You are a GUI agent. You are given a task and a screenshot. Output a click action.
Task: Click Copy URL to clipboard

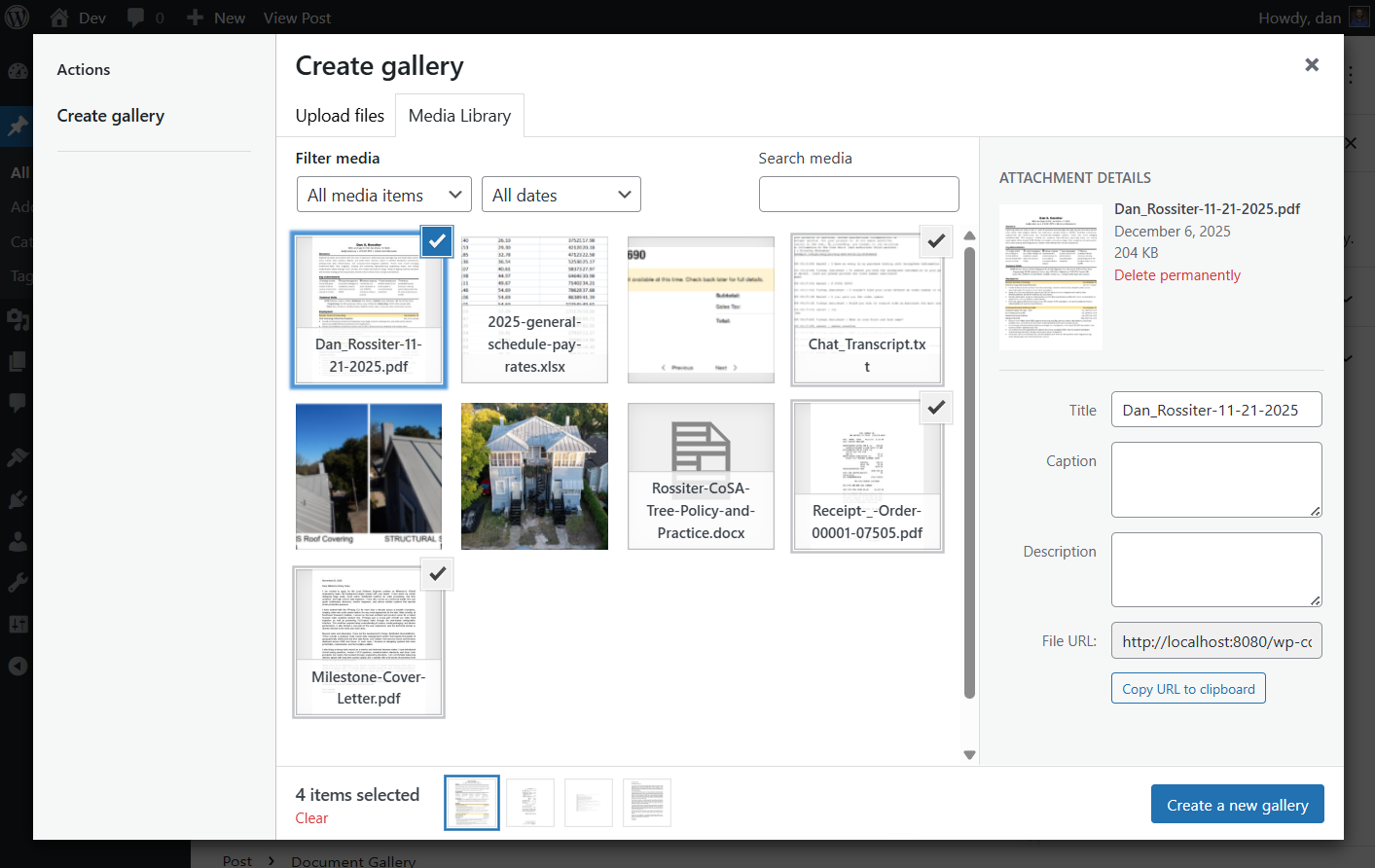[1187, 688]
